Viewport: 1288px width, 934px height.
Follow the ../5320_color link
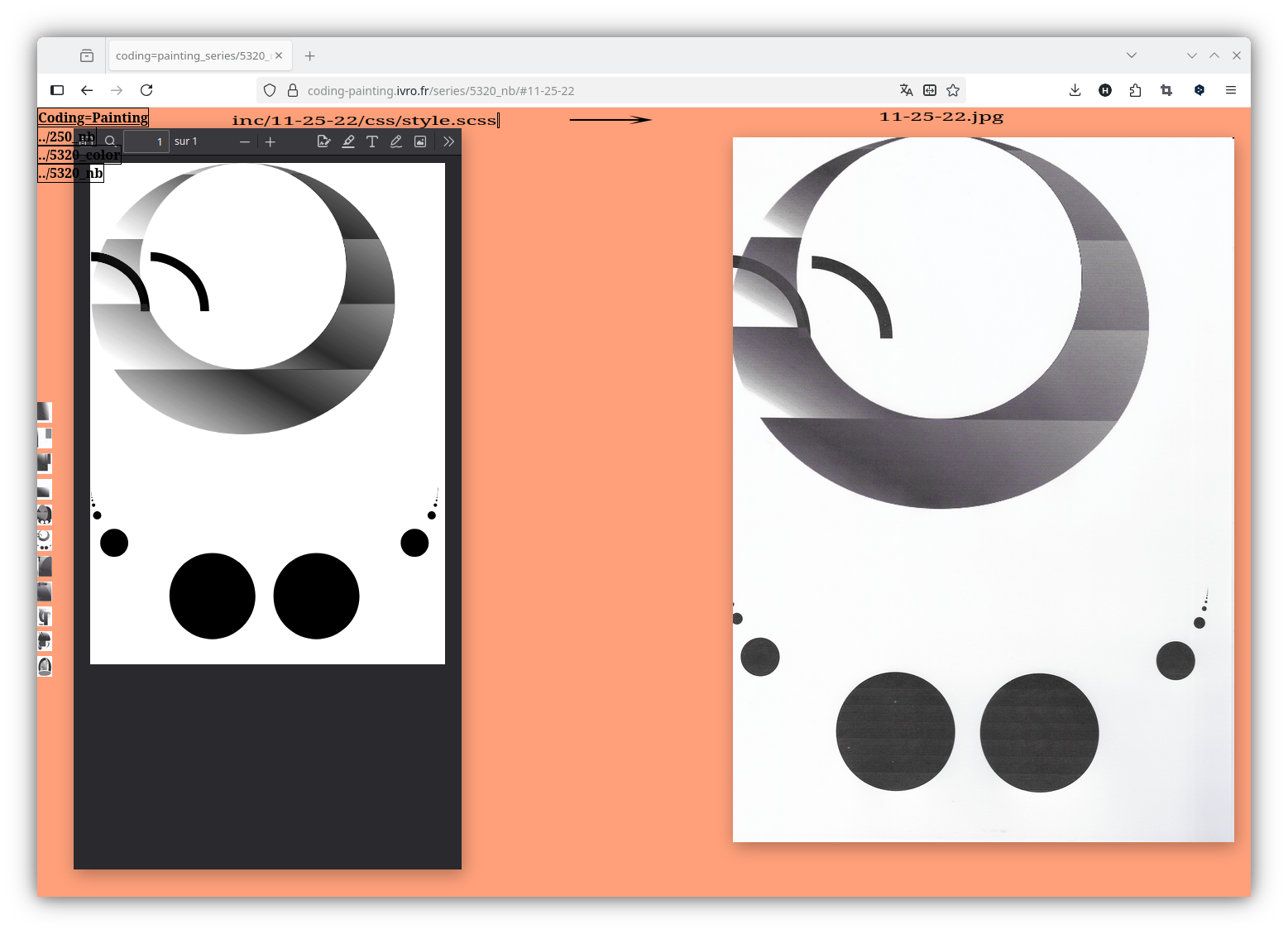coord(79,155)
